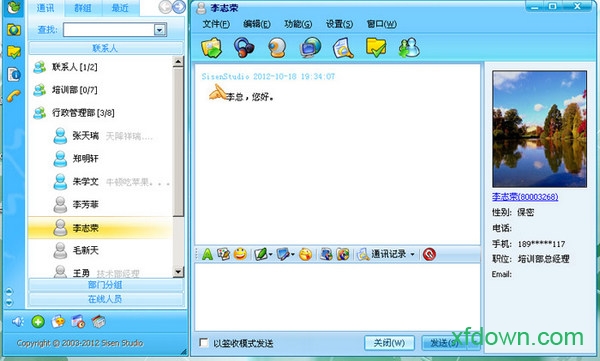Switch to the 通讯 tab
The image size is (600, 361).
pos(46,8)
